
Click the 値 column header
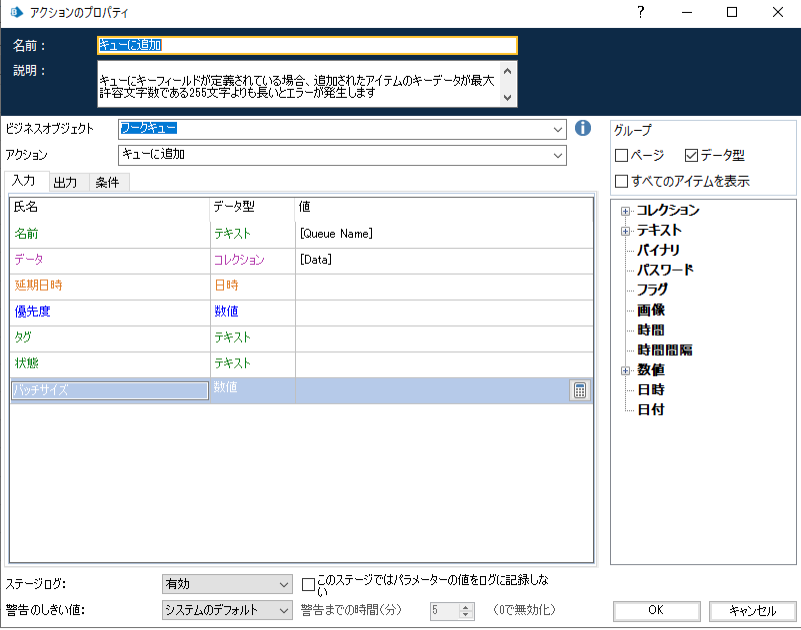(444, 207)
